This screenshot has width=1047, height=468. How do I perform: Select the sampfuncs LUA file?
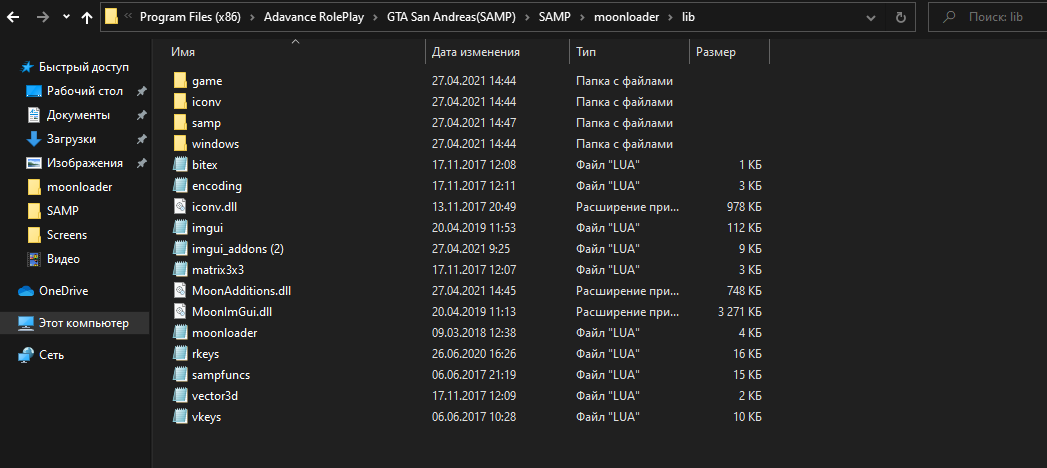click(x=220, y=375)
